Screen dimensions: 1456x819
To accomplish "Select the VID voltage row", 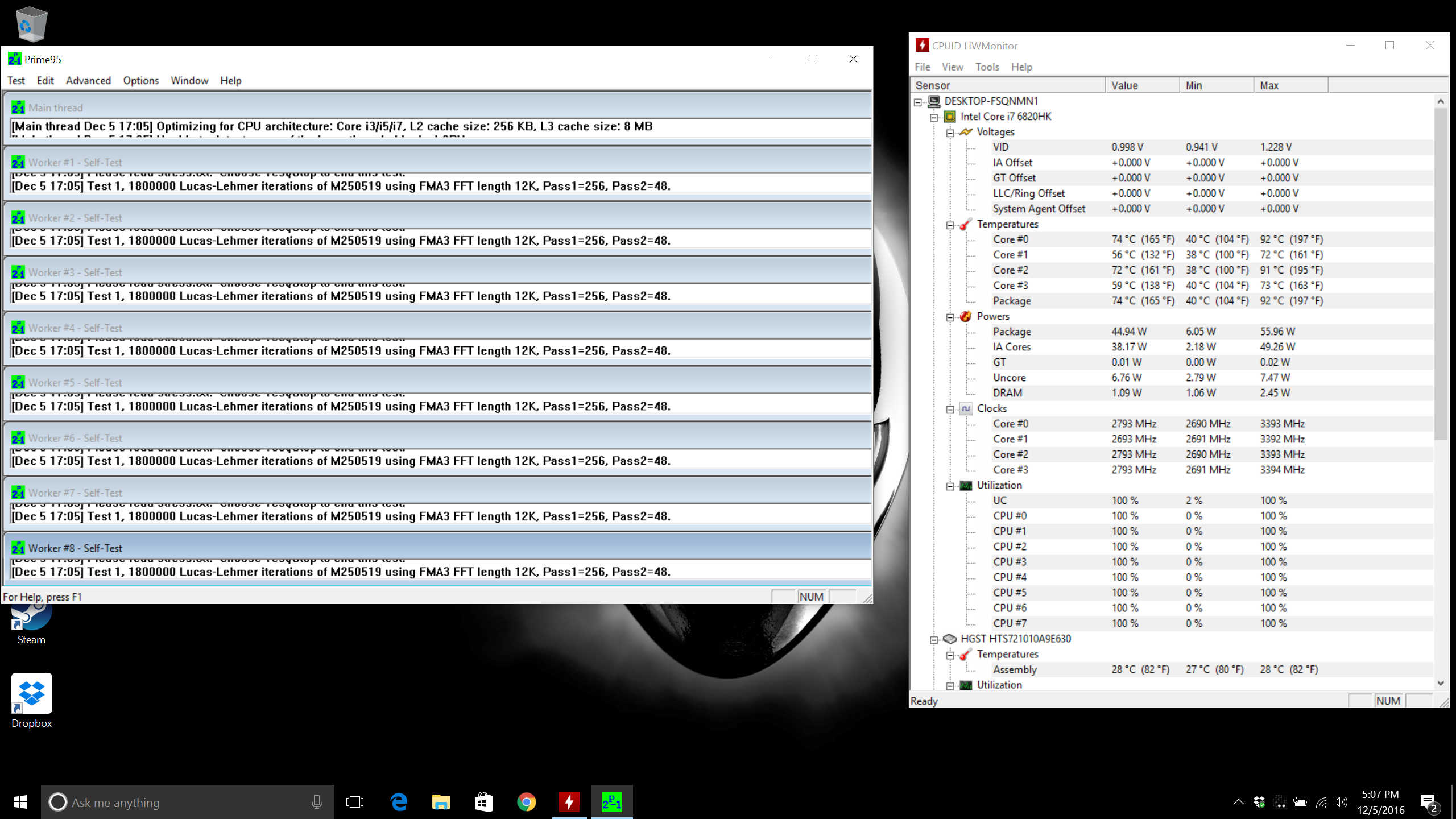I will pos(1172,147).
